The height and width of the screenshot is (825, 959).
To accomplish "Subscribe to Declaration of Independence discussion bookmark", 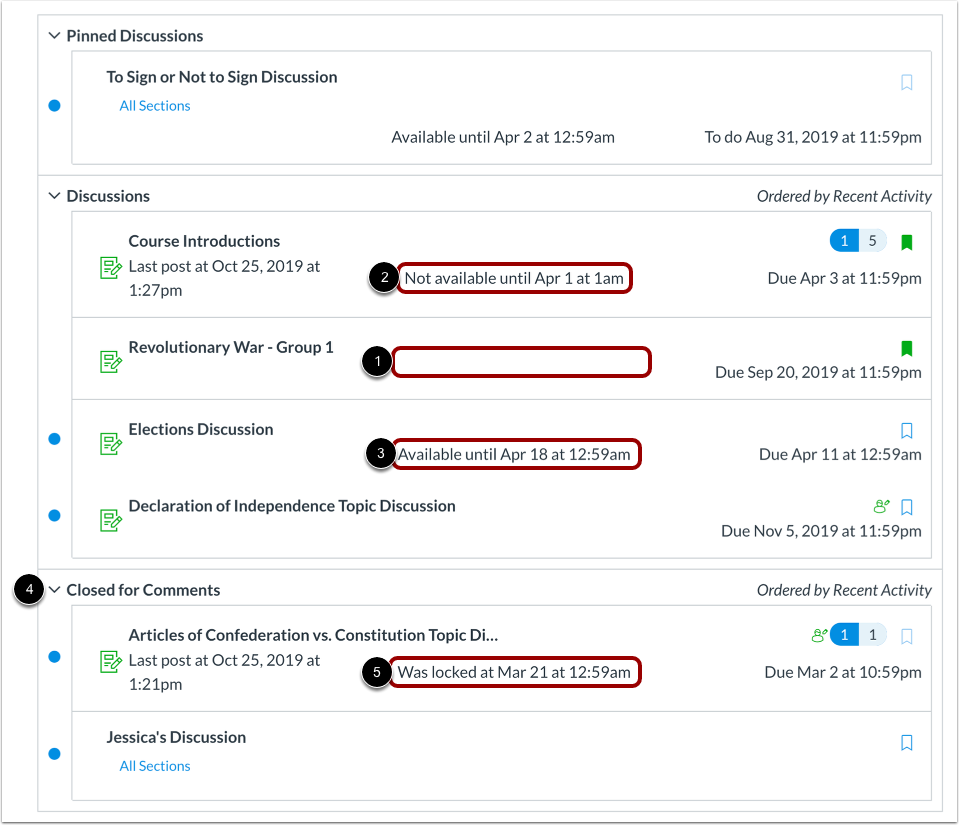I will click(906, 507).
